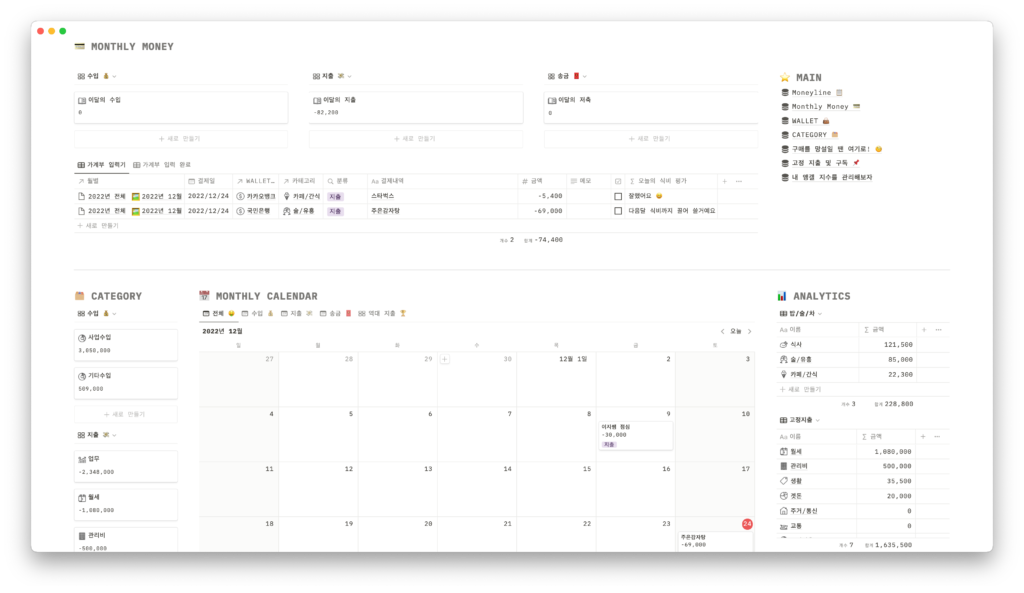Open the 송금 view dropdown at top
The image size is (1024, 593).
click(x=584, y=76)
